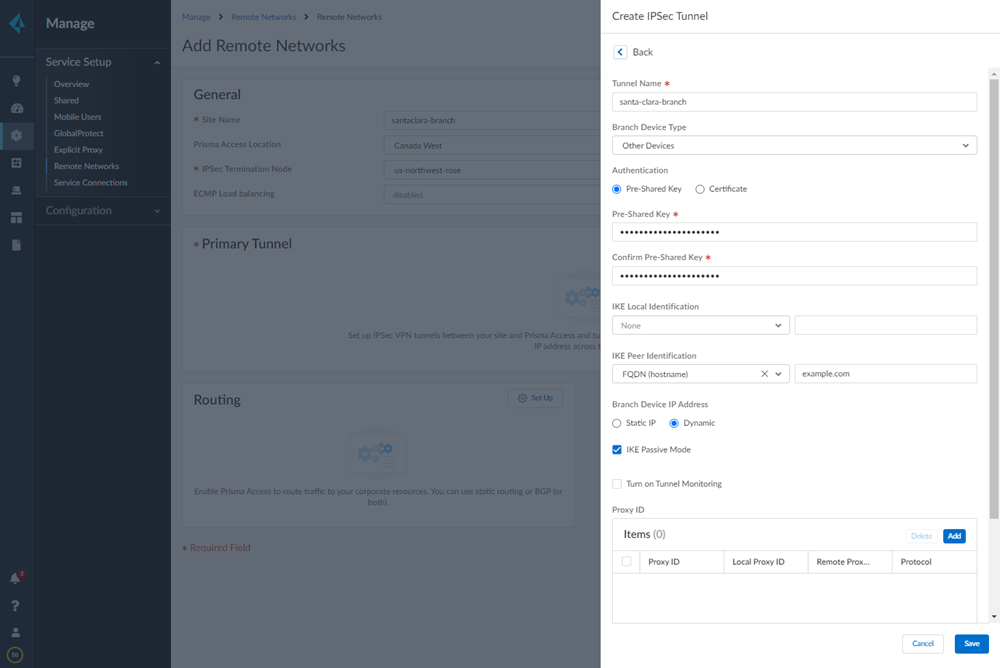Save the IPSec tunnel
Screen dimensions: 1000x668
pyautogui.click(x=971, y=644)
